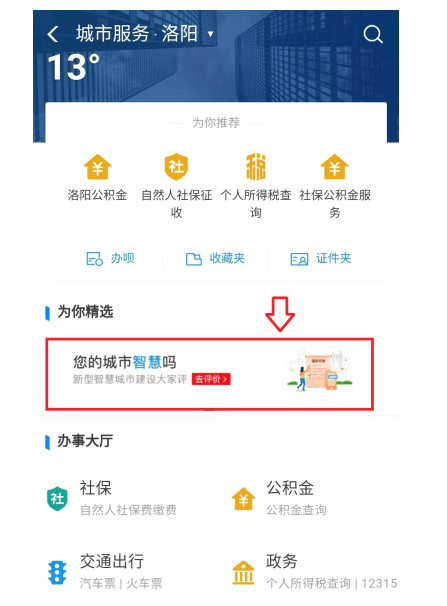Open the search magnifier icon
447x606 pixels.
(x=373, y=34)
